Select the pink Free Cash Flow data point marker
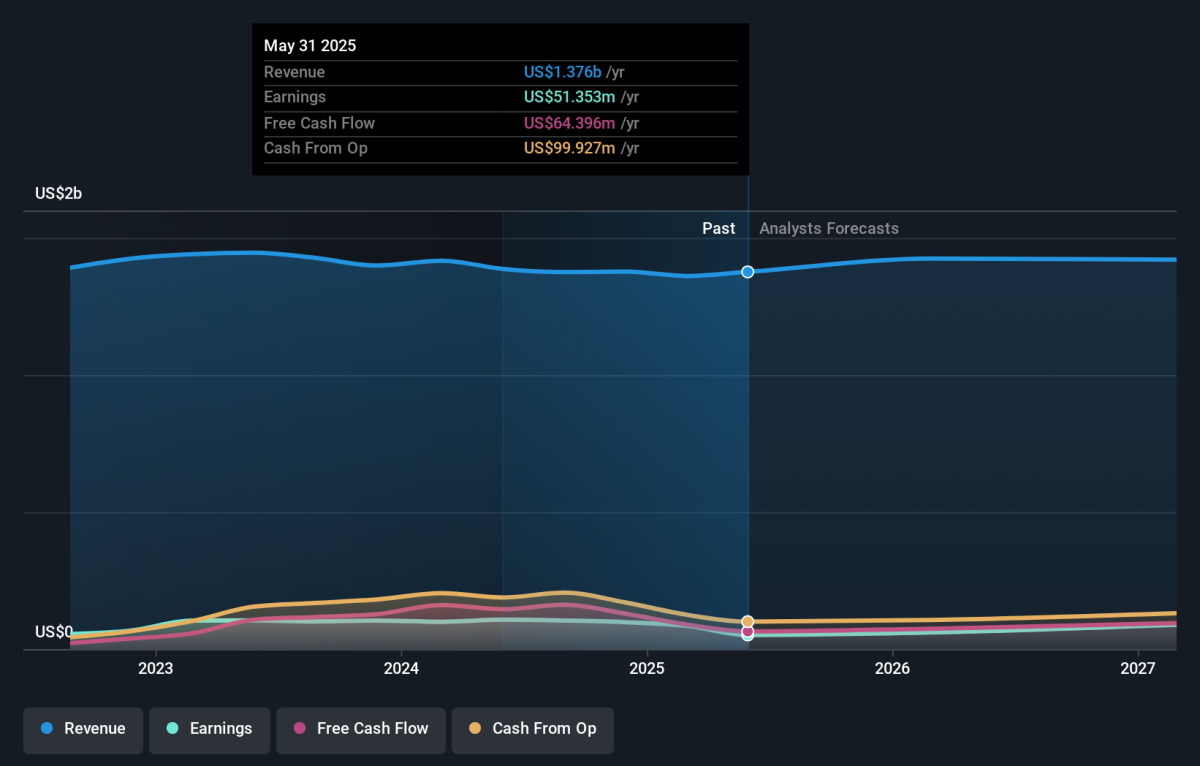 [748, 632]
